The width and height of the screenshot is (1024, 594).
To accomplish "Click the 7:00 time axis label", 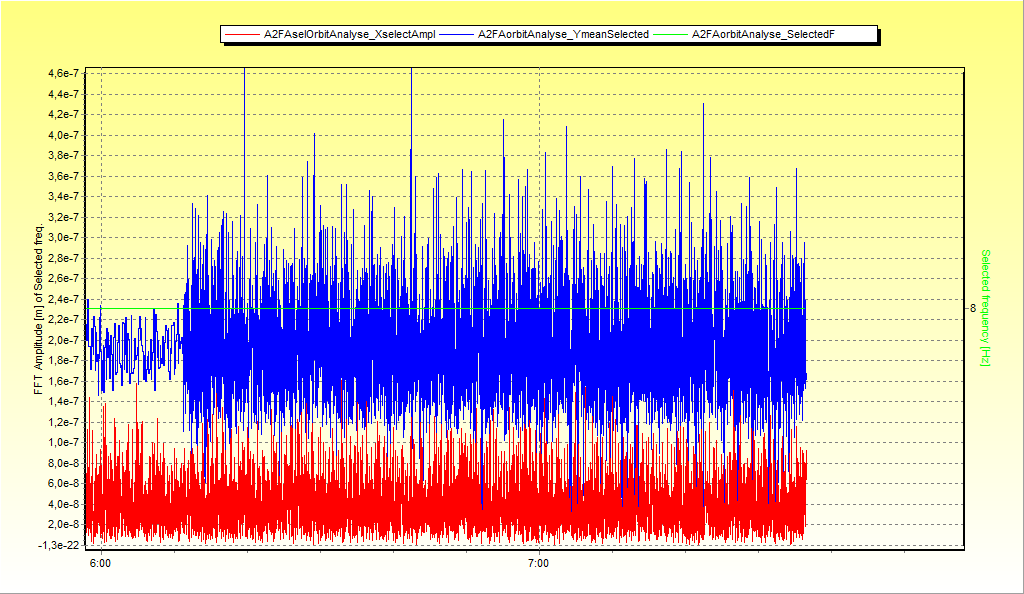I will 538,565.
